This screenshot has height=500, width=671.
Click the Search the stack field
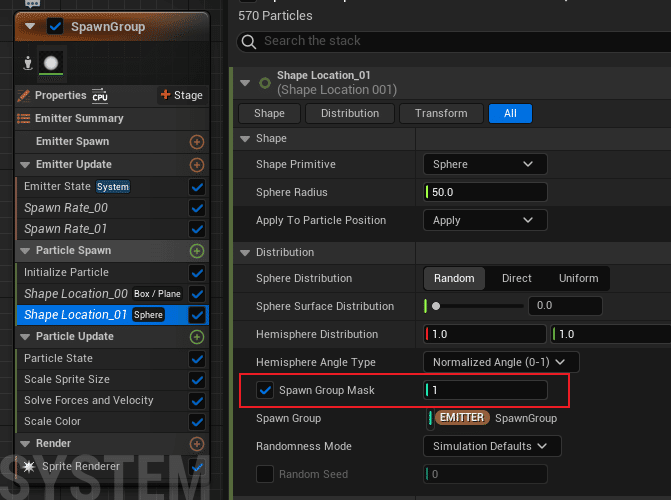pyautogui.click(x=454, y=42)
